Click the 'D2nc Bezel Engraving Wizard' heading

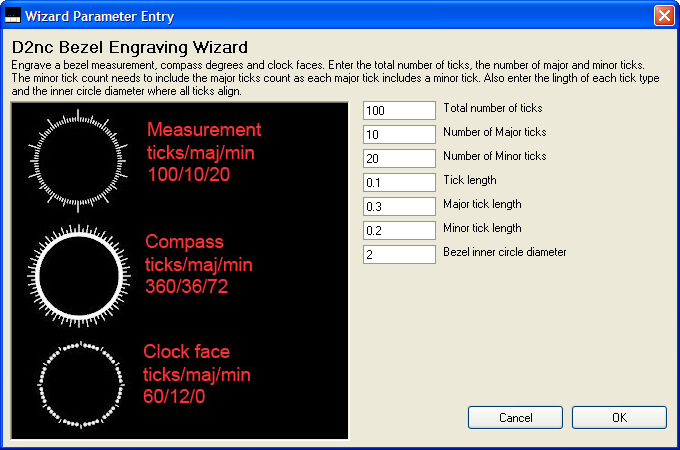tap(130, 47)
